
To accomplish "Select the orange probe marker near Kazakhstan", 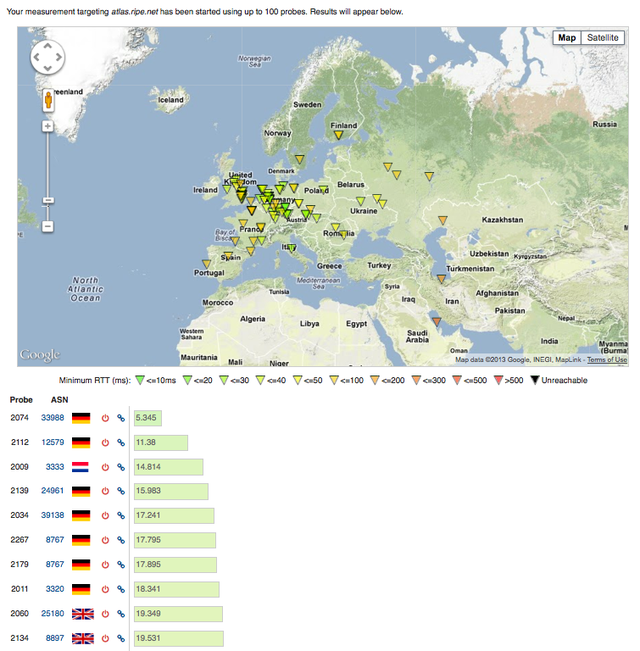I will 443,220.
